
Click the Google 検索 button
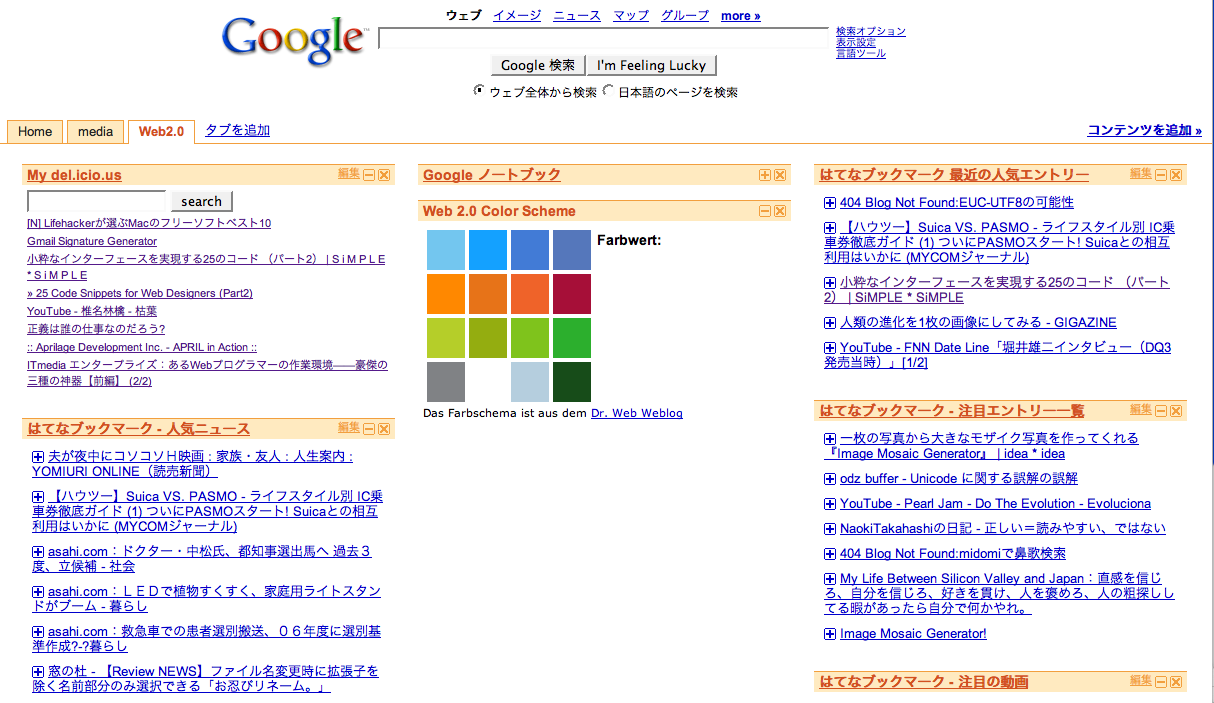538,65
